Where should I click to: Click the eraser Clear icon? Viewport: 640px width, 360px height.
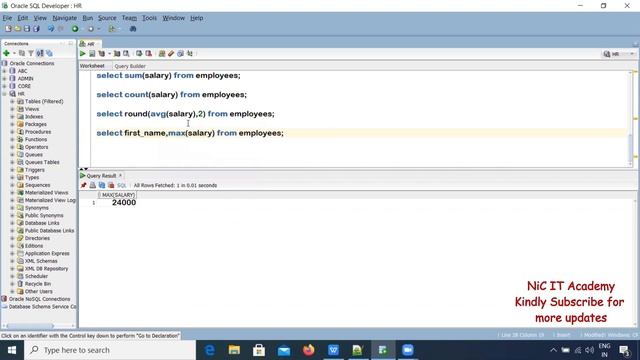point(171,53)
